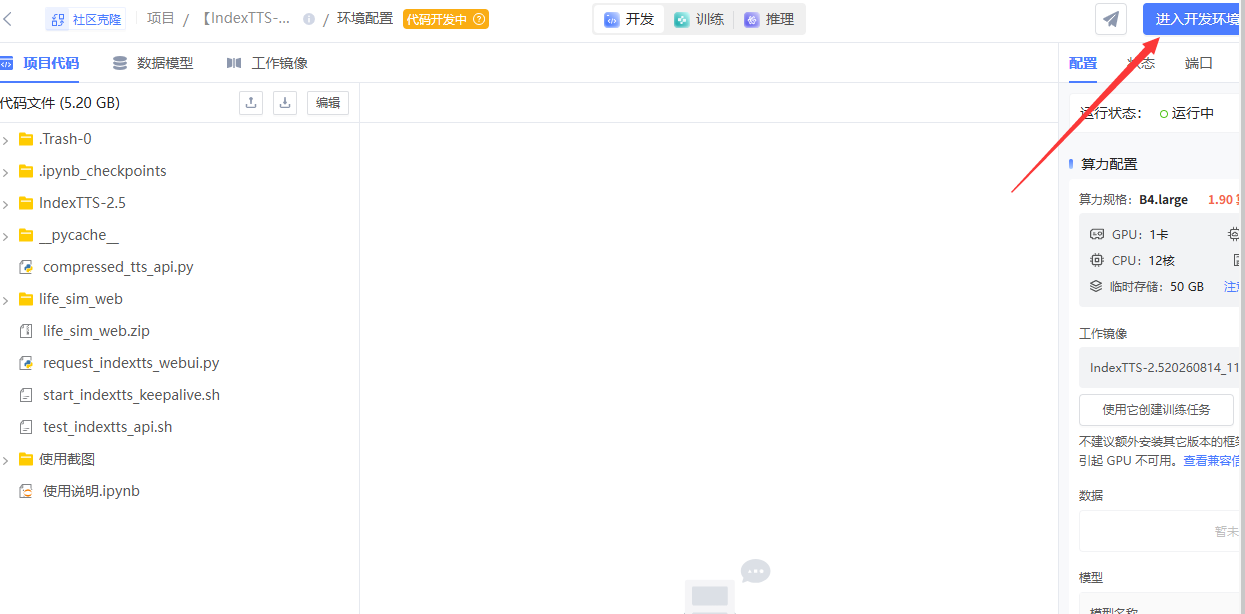Expand the life_sim_web folder chevron
The image size is (1245, 614).
(x=5, y=300)
